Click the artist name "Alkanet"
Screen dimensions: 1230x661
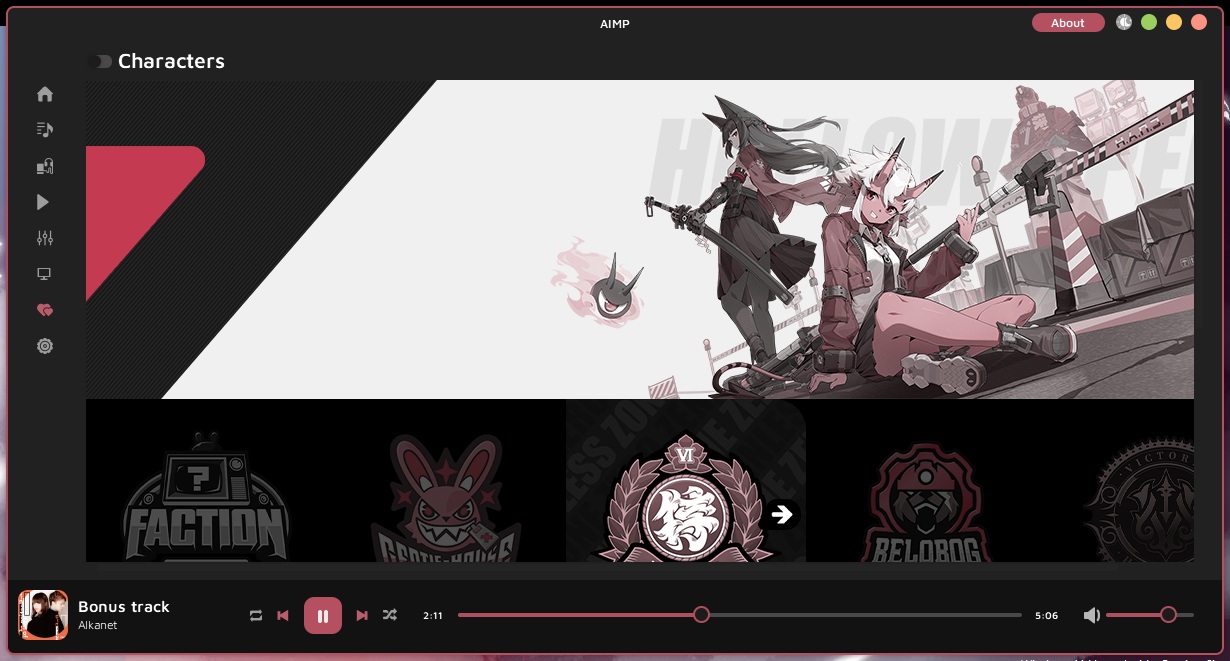[x=98, y=626]
